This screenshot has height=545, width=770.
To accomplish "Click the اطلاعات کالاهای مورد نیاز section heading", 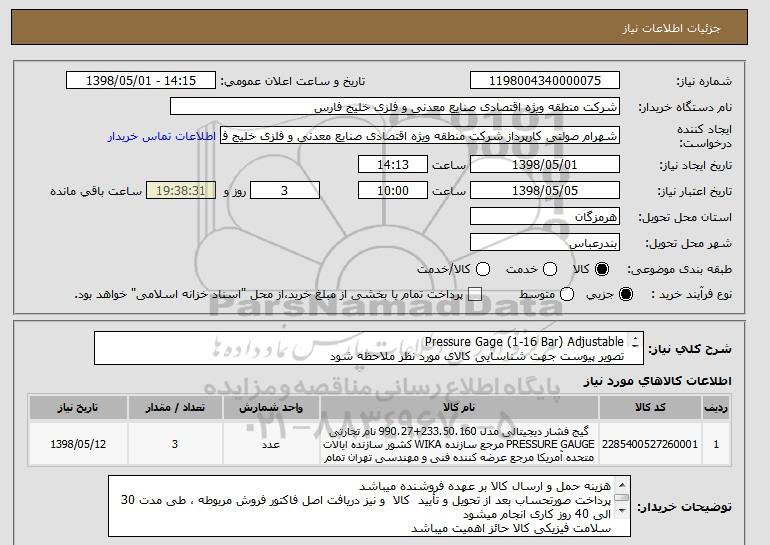I will point(657,381).
